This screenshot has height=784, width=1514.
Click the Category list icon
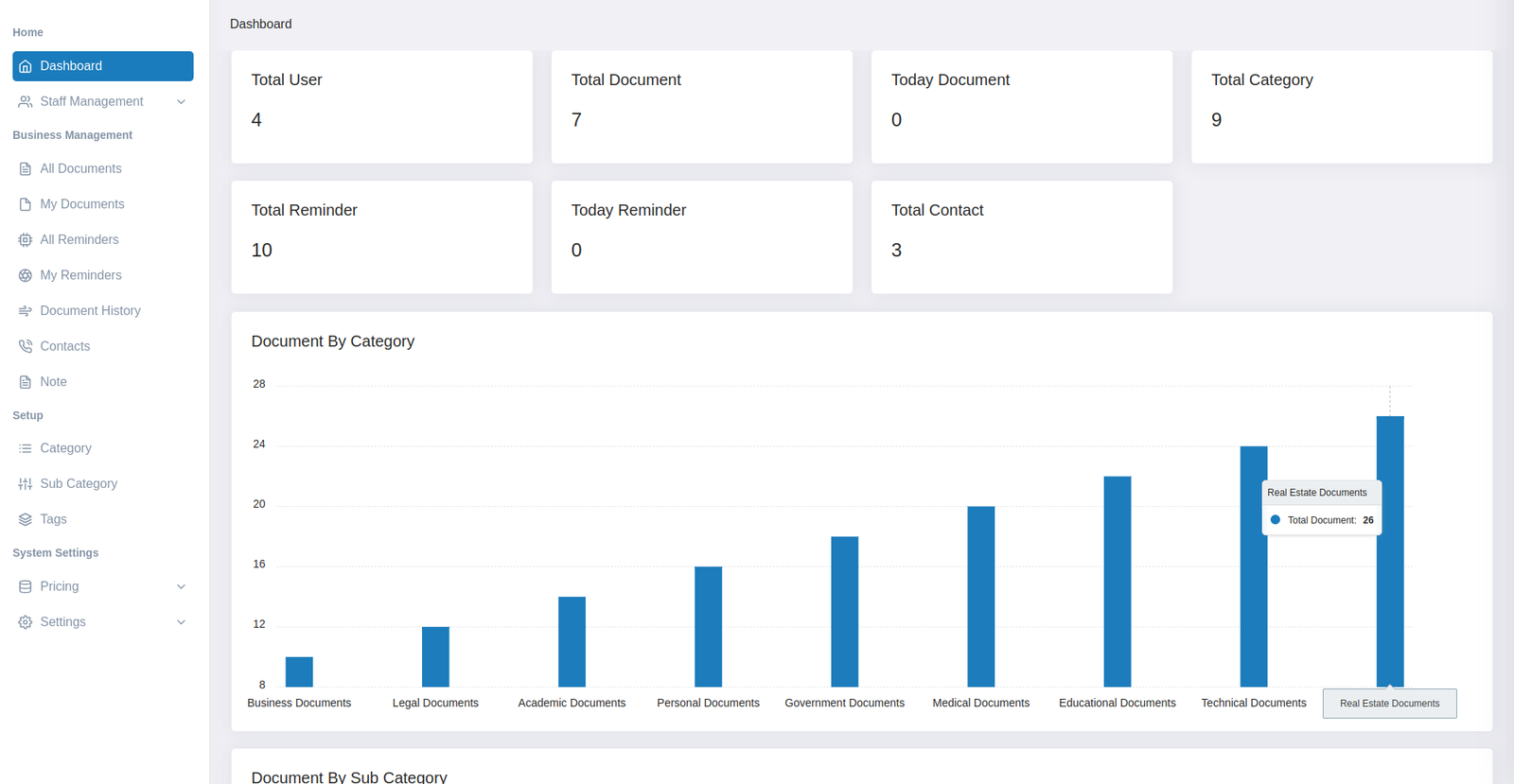coord(26,448)
